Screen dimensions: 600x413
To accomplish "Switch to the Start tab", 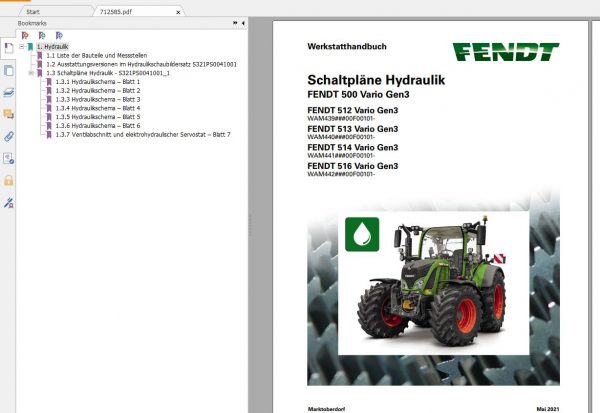I will [33, 12].
